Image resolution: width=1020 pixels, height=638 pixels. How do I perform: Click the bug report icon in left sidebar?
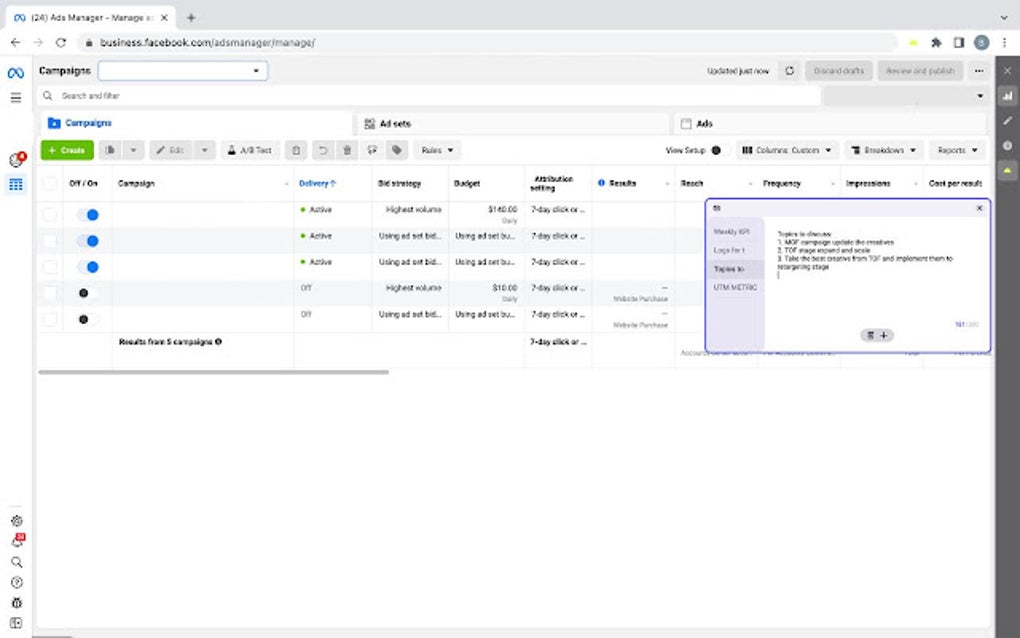pos(17,603)
